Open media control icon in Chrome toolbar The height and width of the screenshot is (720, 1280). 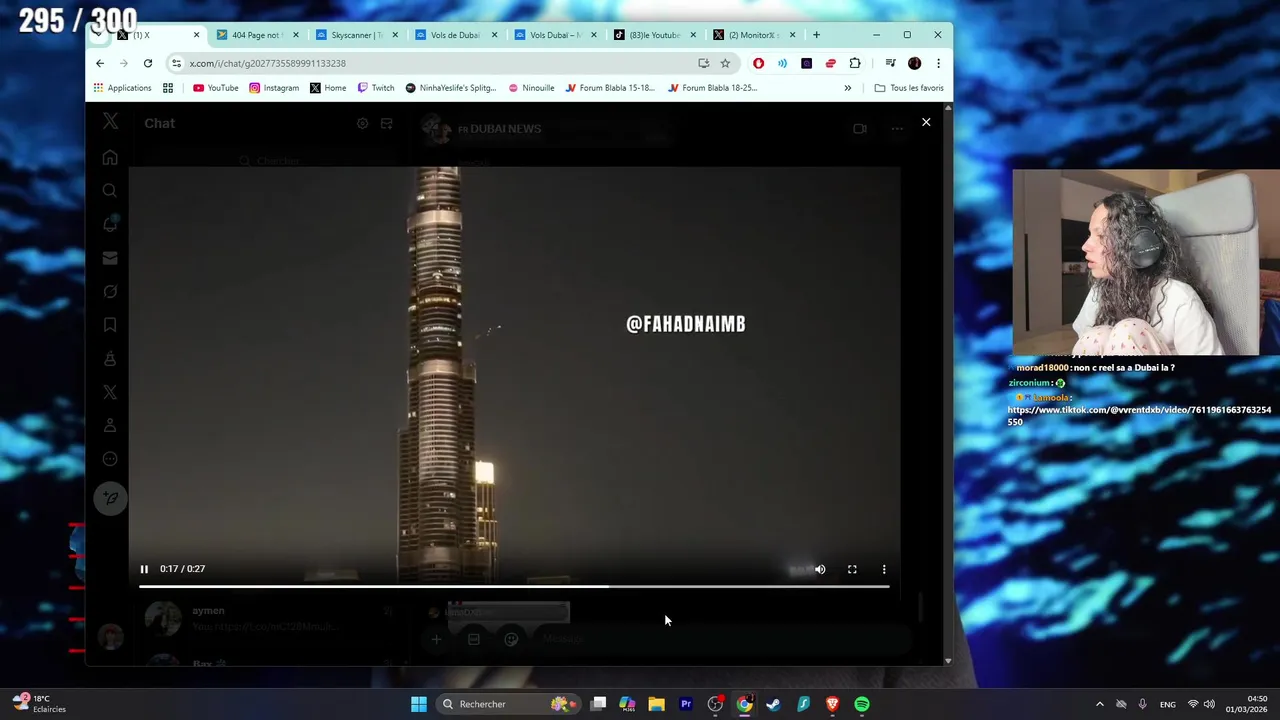890,63
